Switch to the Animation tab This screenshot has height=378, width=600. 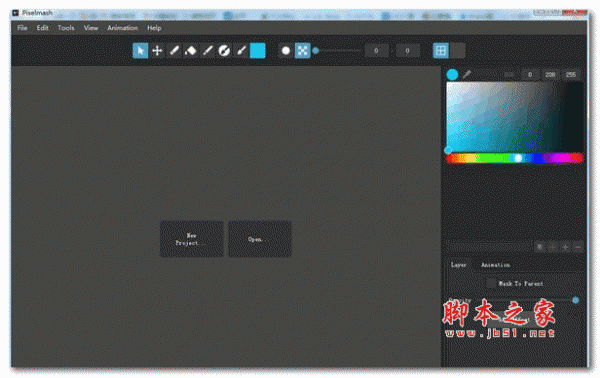point(495,265)
